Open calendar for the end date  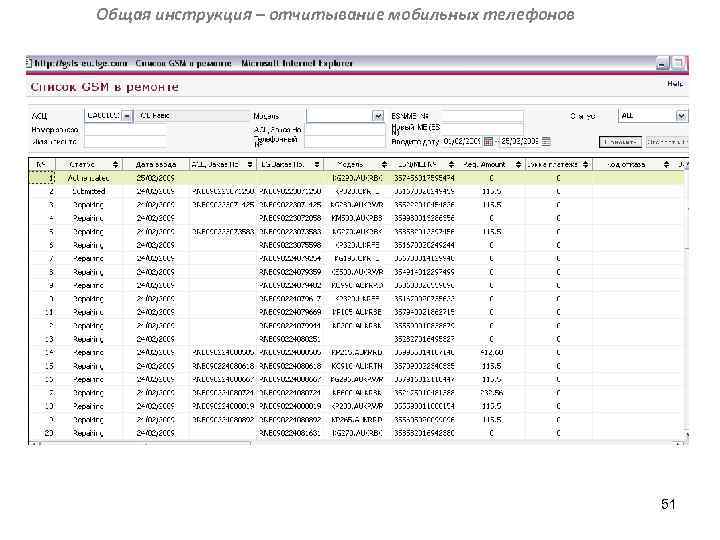pyautogui.click(x=546, y=141)
